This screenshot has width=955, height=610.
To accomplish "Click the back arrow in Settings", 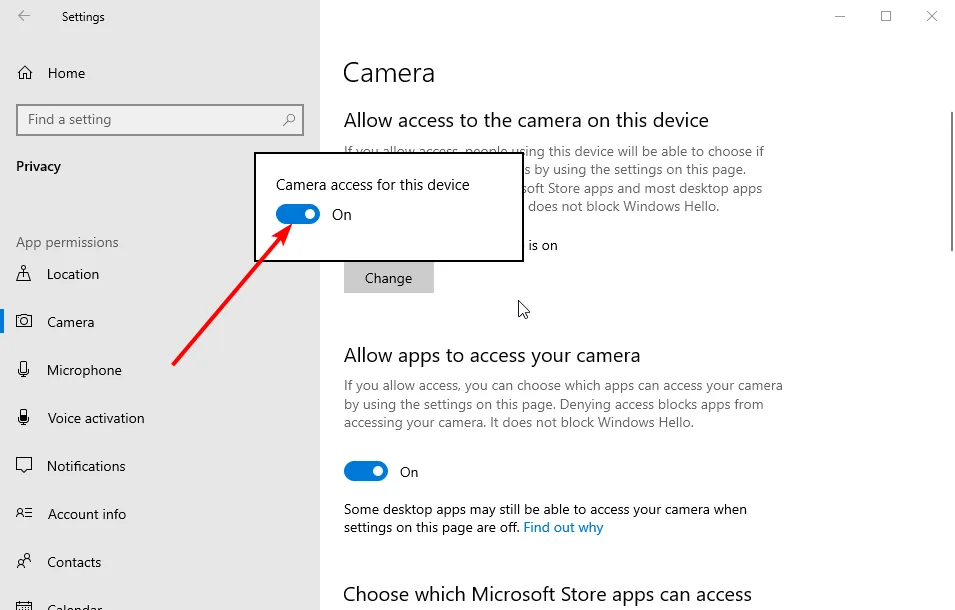I will point(24,16).
